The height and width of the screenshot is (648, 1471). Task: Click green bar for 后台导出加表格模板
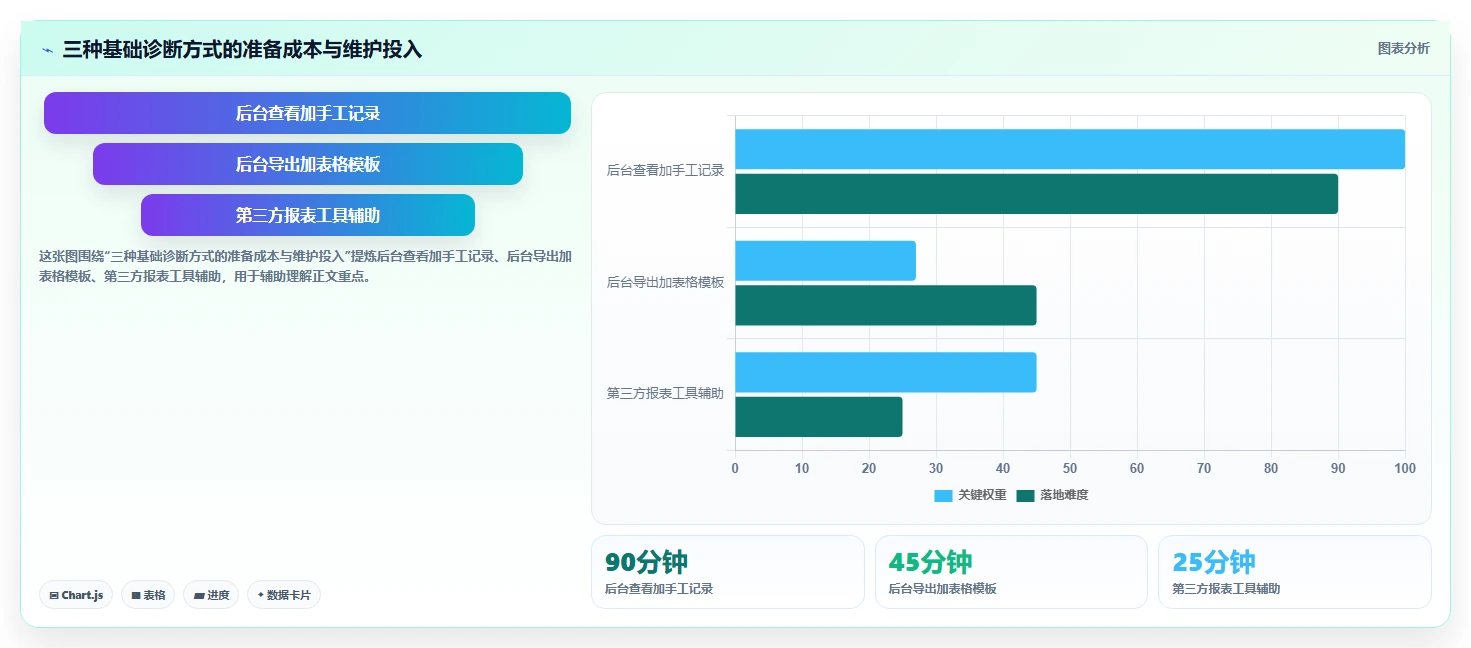coord(886,305)
